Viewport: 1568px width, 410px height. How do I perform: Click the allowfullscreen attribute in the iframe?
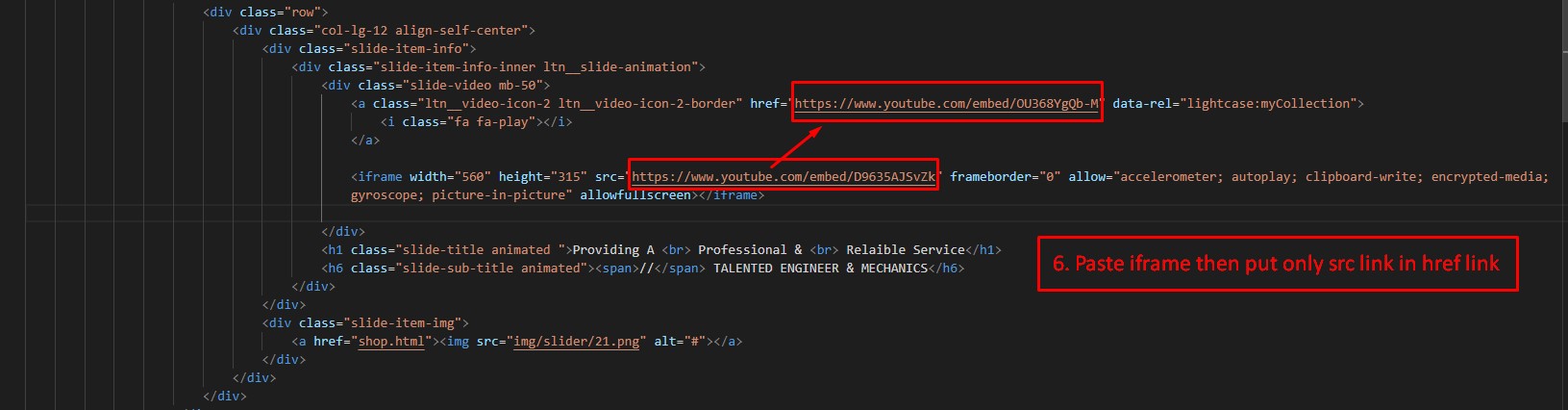tap(635, 195)
